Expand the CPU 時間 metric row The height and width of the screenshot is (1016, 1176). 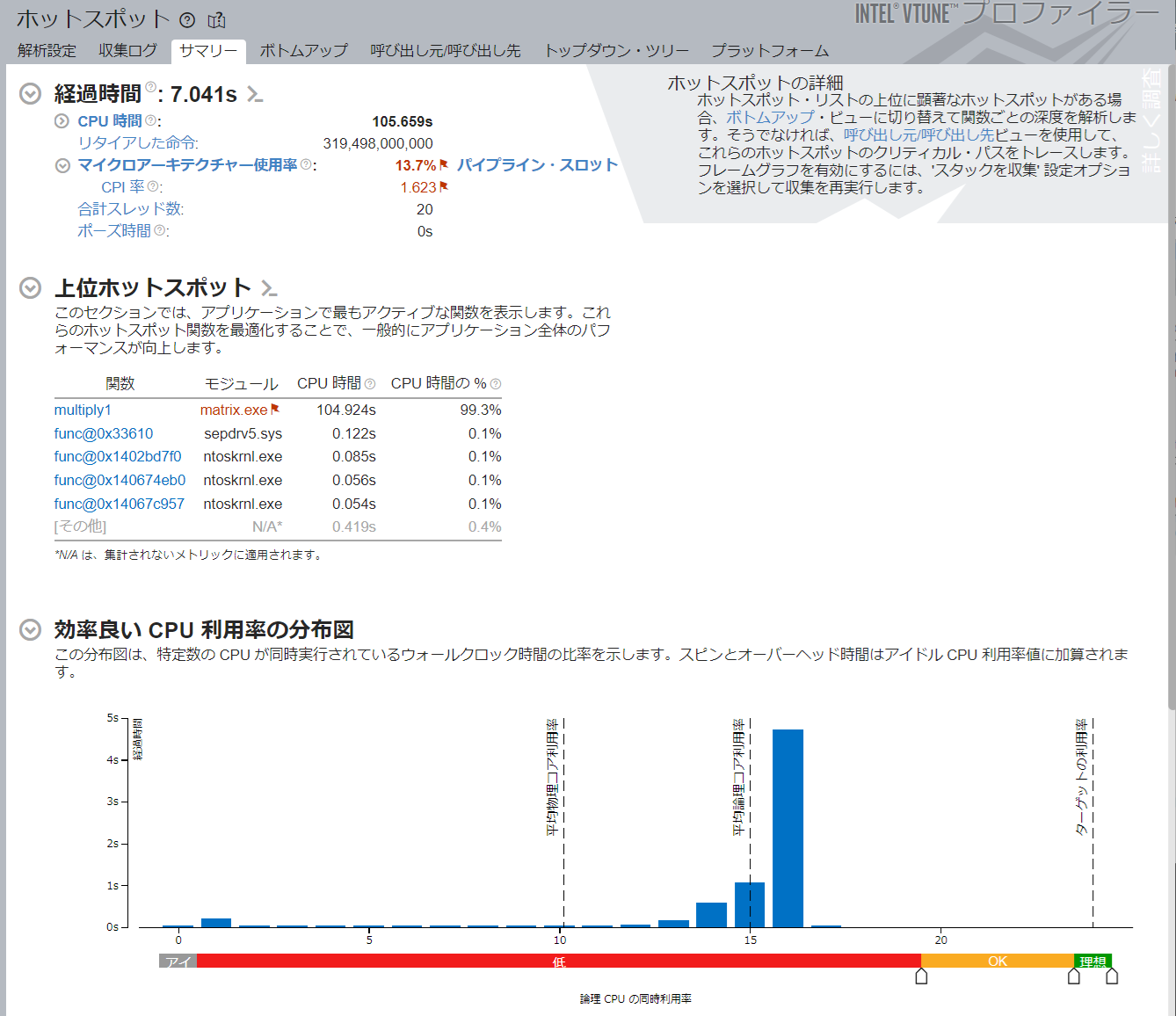(x=62, y=121)
